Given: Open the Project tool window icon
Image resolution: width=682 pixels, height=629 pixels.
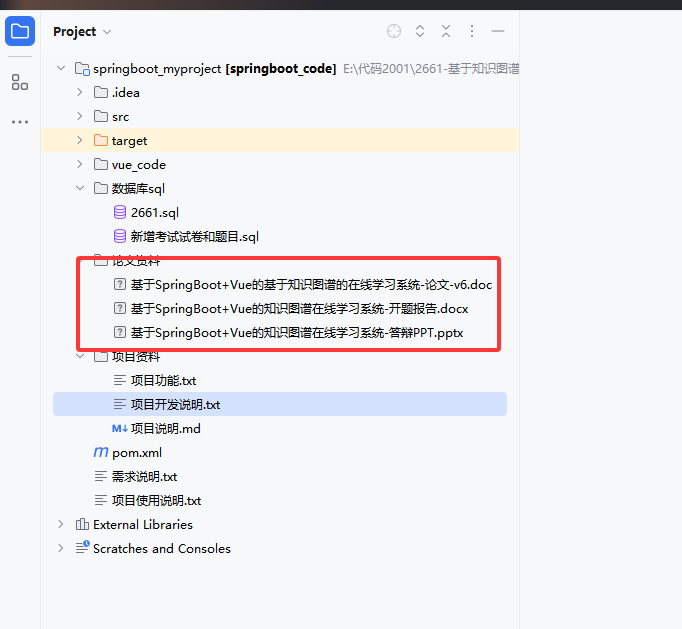Looking at the screenshot, I should pos(20,31).
